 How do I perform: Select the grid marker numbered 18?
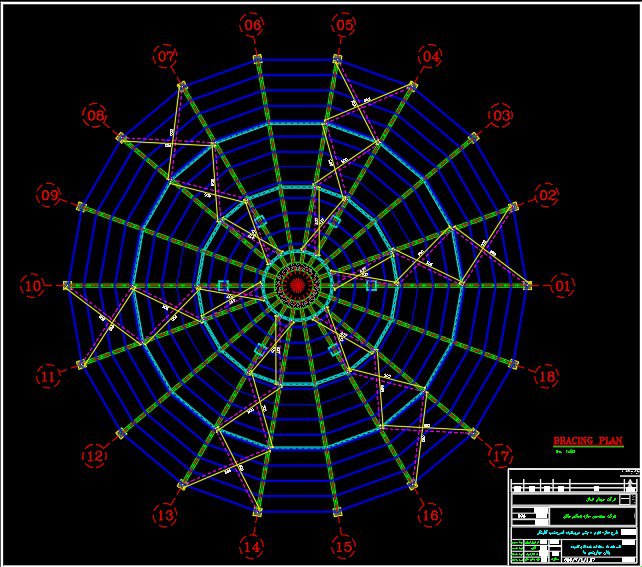pos(546,377)
